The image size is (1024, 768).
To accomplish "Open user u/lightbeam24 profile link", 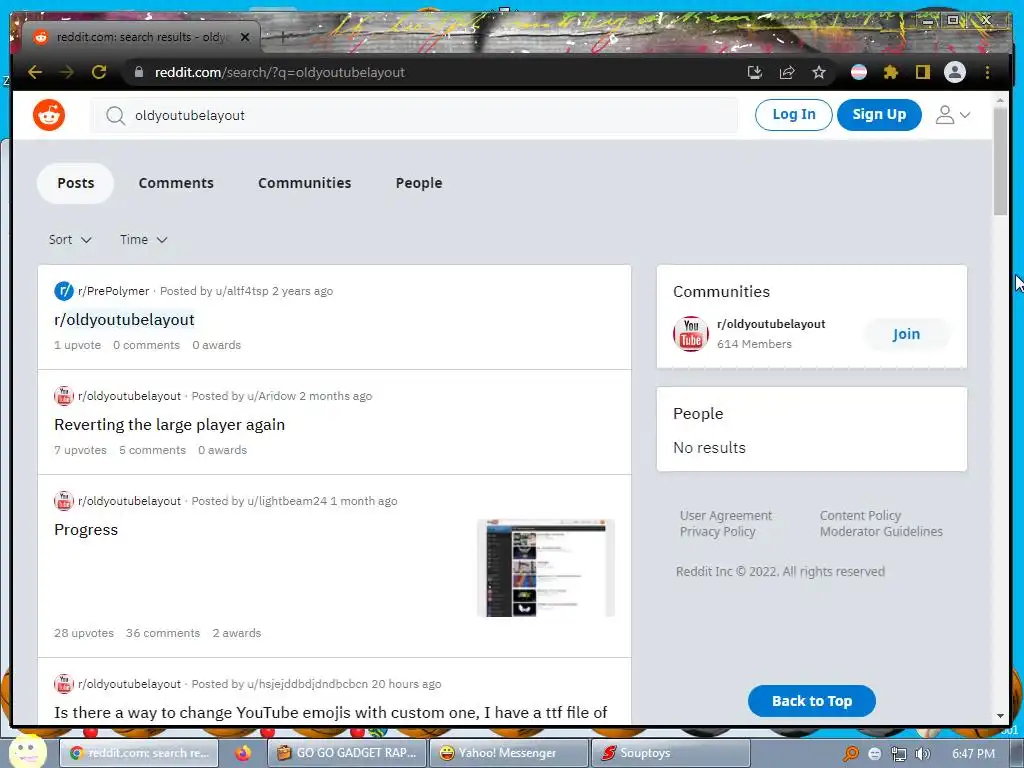I will click(x=287, y=501).
